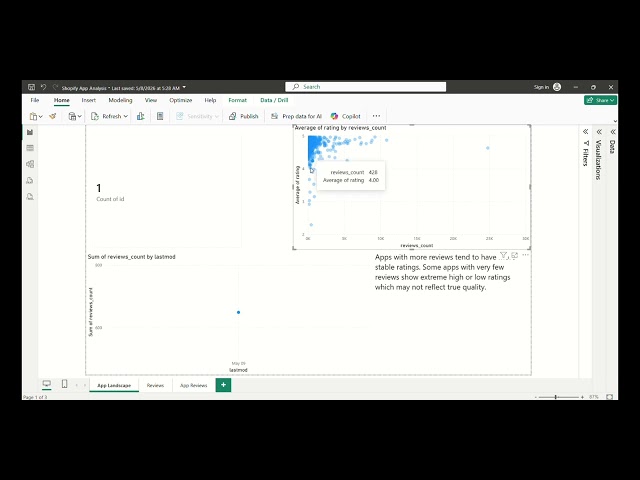The image size is (640, 480).
Task: Click the Paste clipboard icon
Action: (33, 116)
